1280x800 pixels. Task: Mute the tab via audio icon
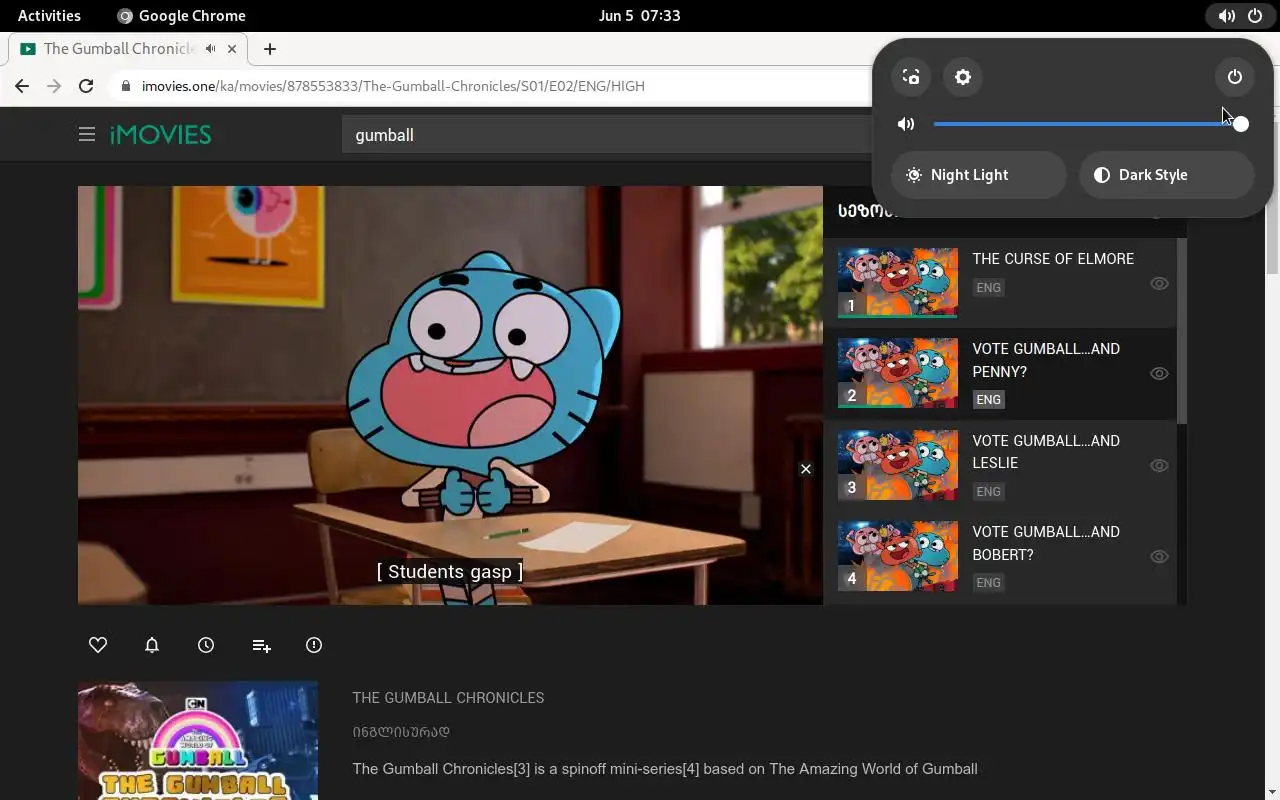[210, 48]
